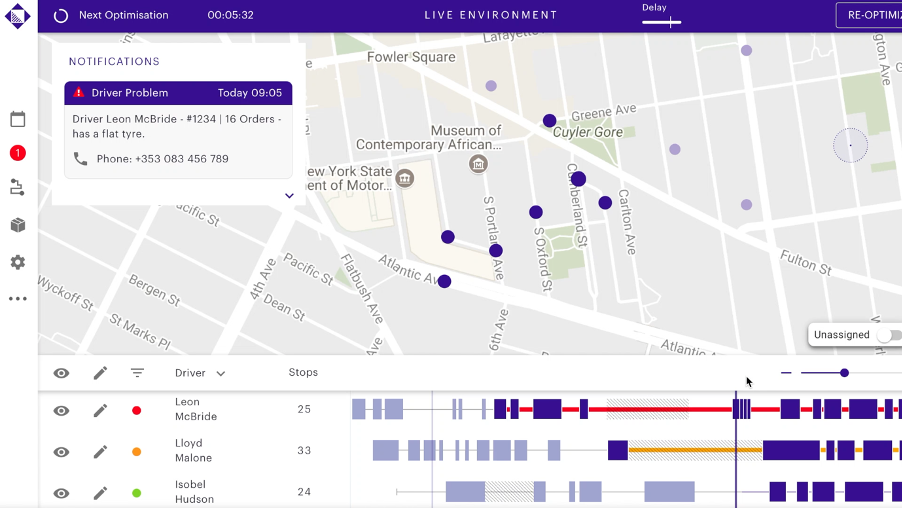The width and height of the screenshot is (902, 508).
Task: Click Leon McBride's stop count 25
Action: (304, 409)
